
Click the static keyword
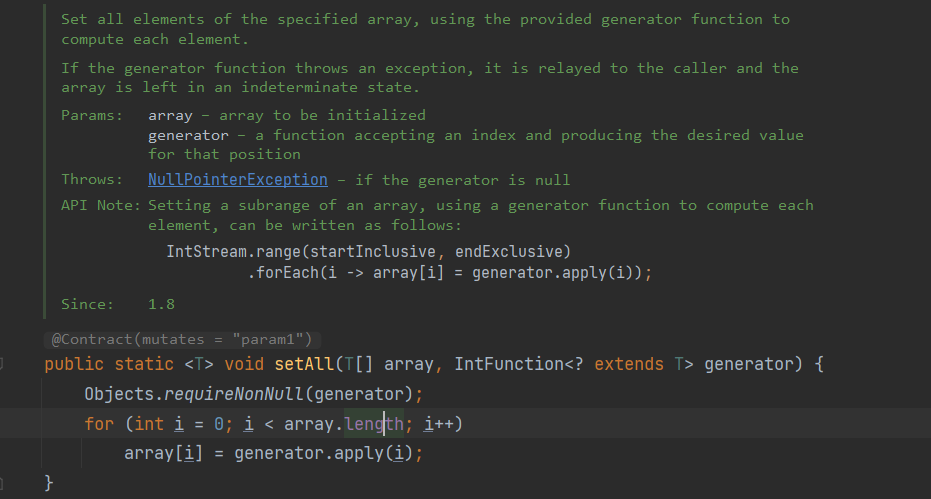(x=143, y=365)
